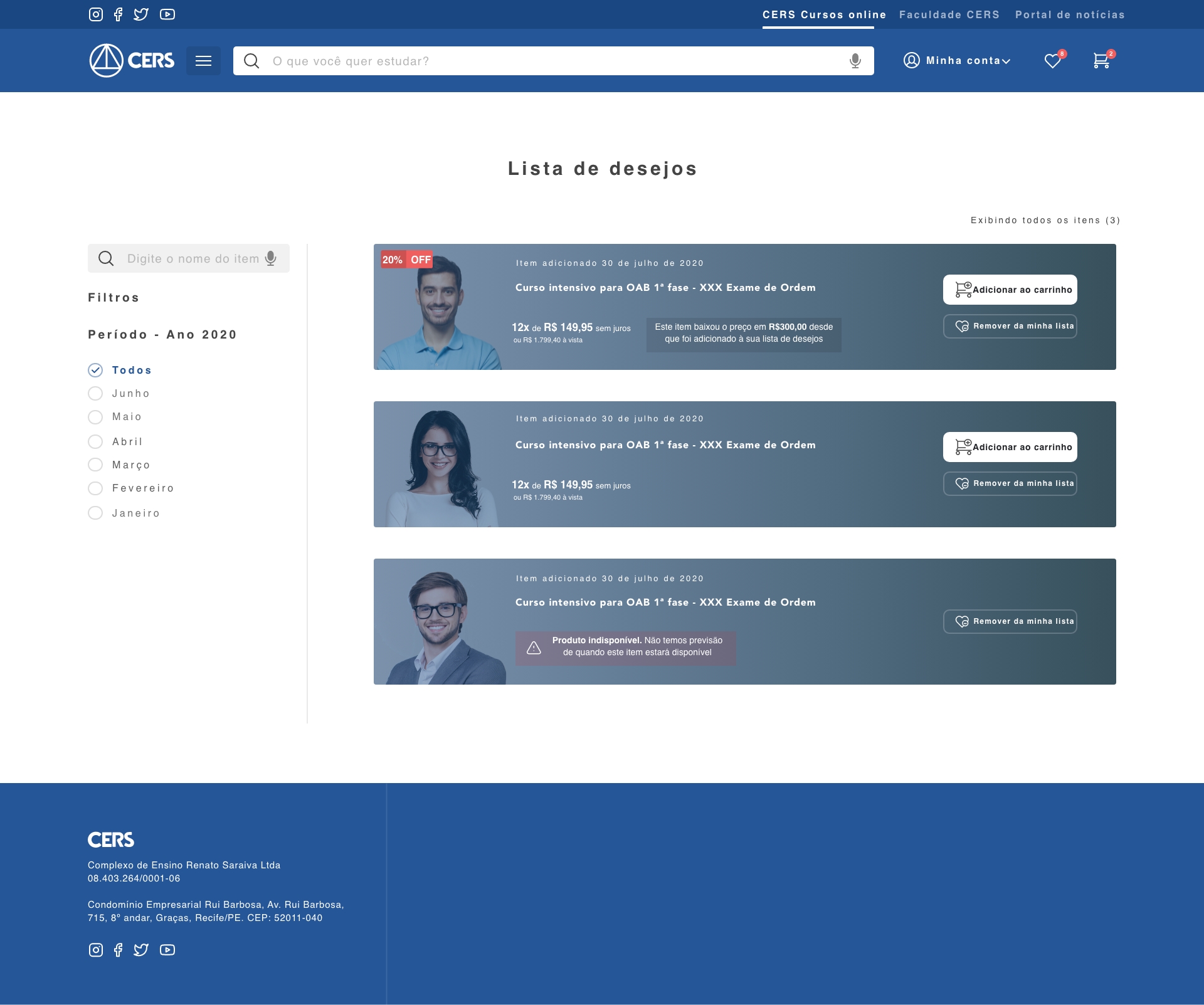Click the magnifier icon in main search bar
This screenshot has width=1204, height=1005.
click(251, 61)
